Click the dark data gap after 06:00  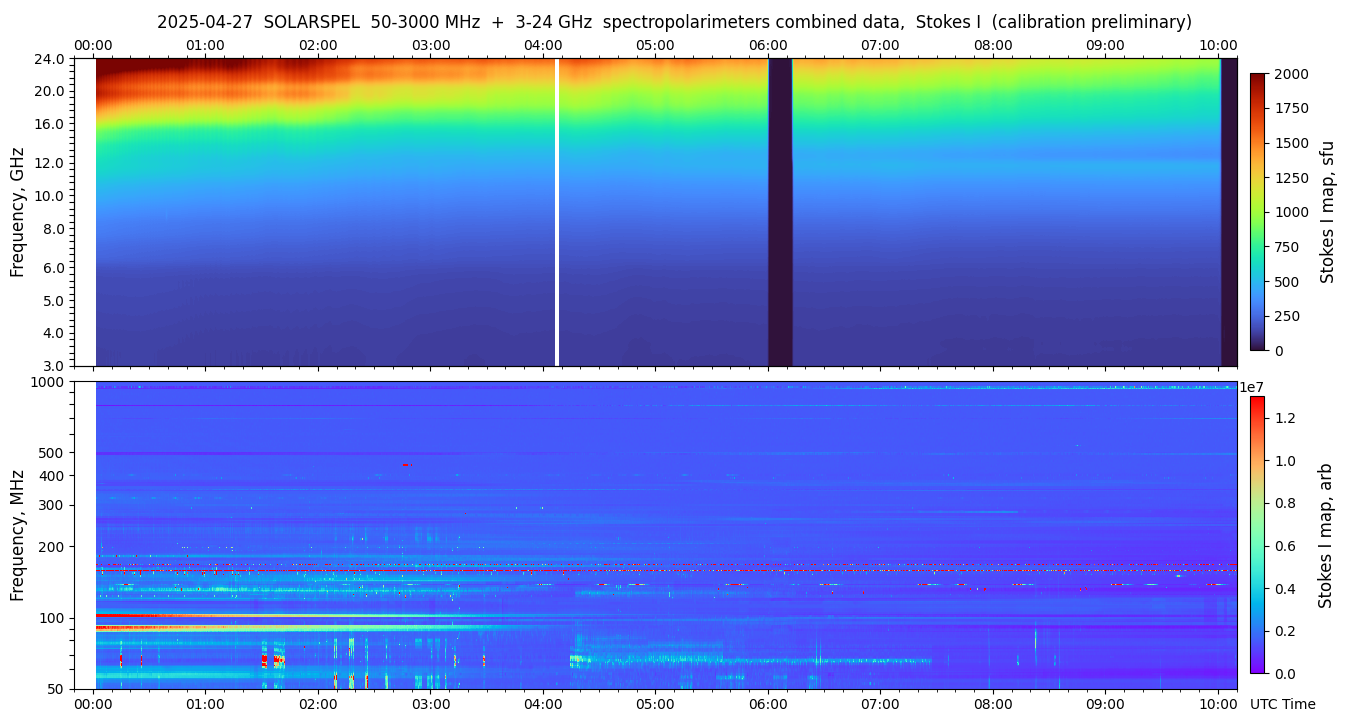coord(780,212)
